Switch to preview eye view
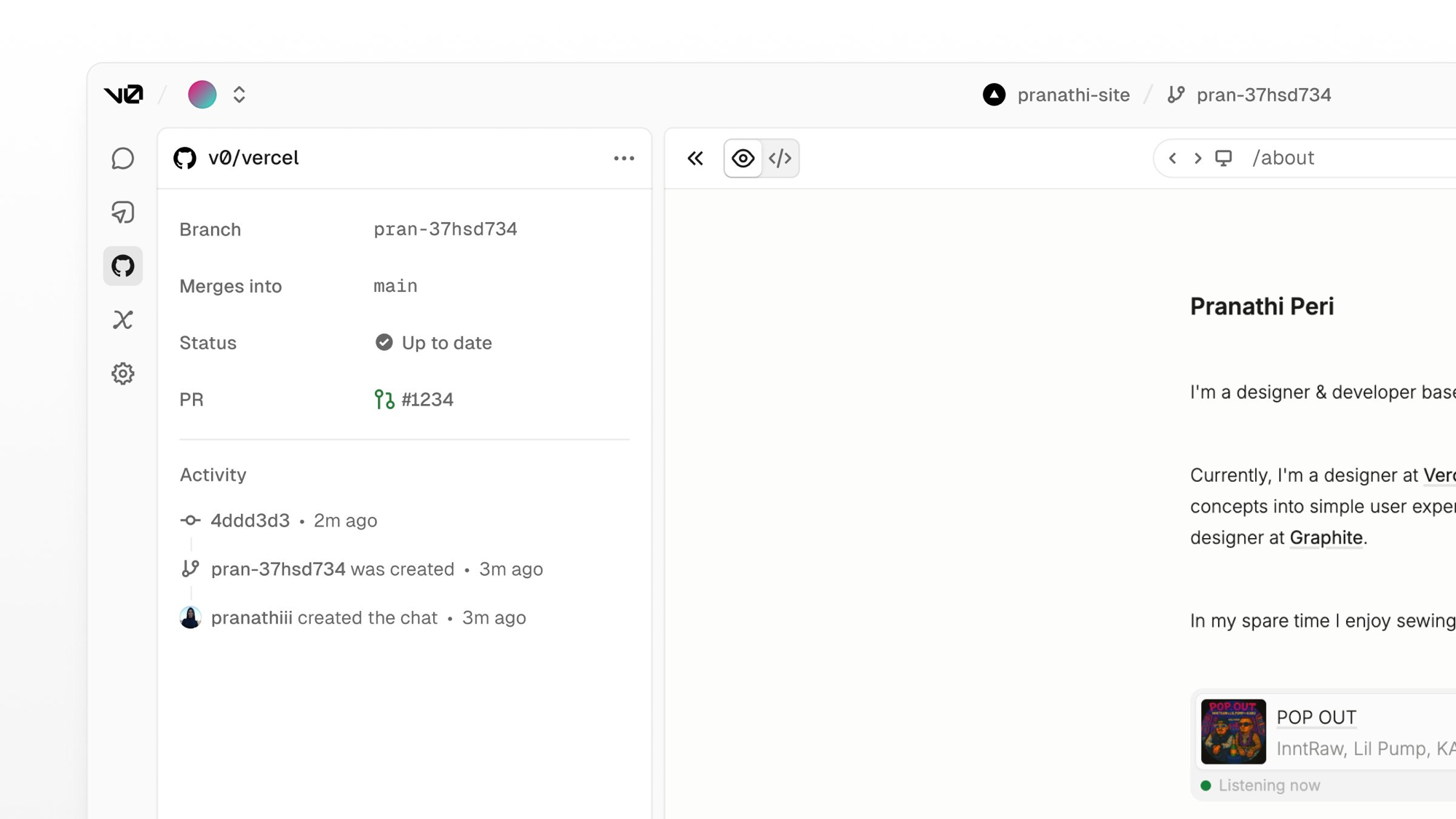 [743, 158]
